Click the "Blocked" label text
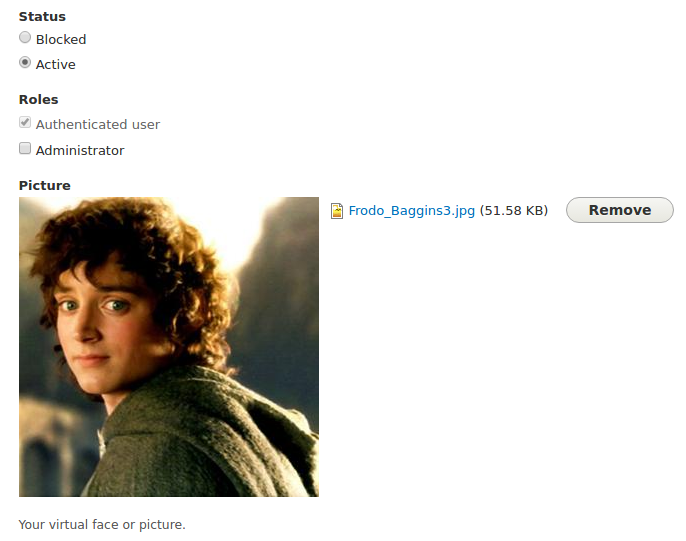 tap(61, 39)
